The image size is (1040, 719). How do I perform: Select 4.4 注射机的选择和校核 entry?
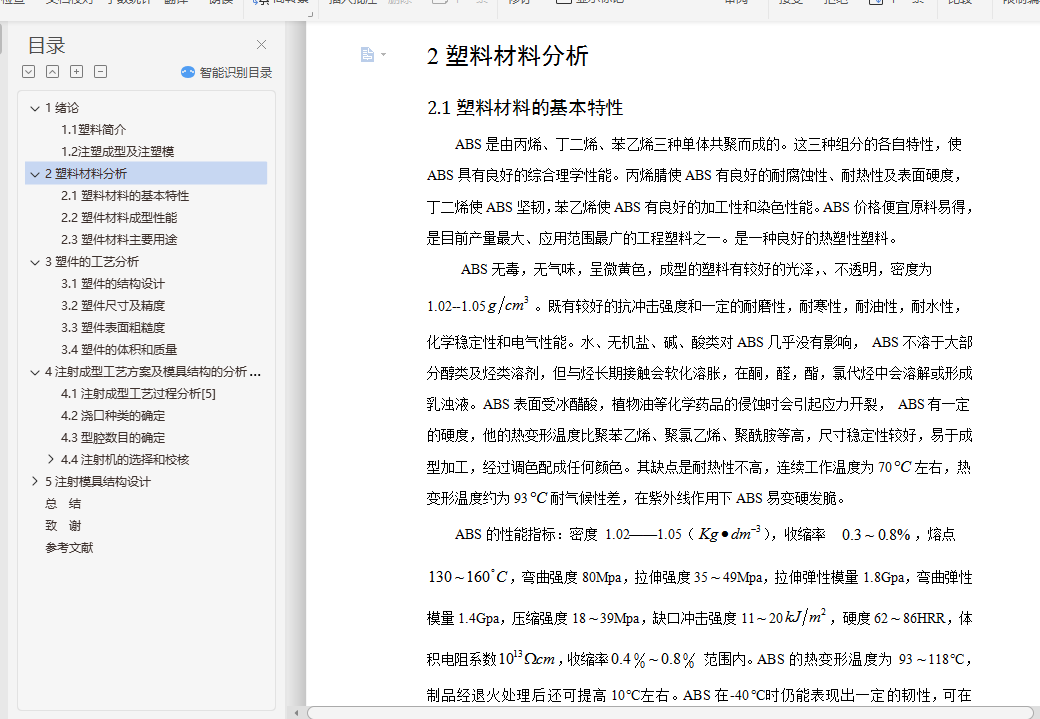(x=125, y=460)
